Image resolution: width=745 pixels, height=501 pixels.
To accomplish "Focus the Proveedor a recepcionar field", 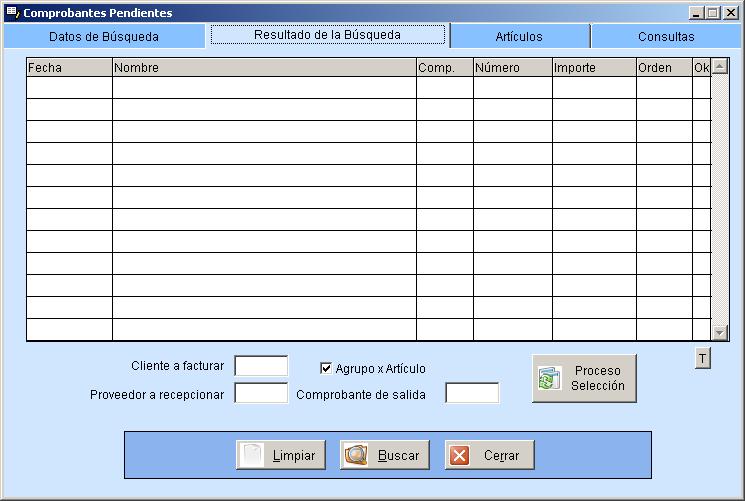I will point(261,394).
